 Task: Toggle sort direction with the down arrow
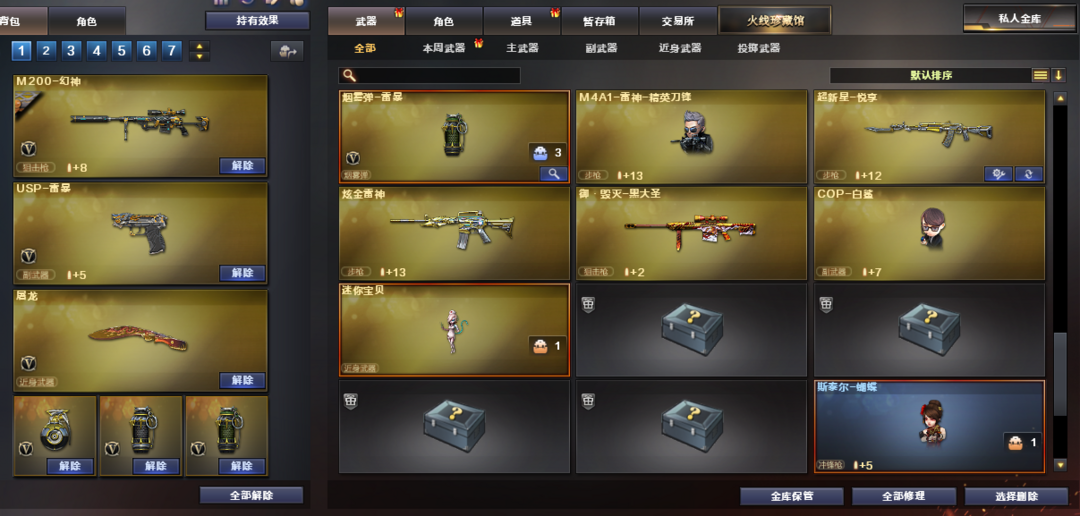pos(1059,75)
